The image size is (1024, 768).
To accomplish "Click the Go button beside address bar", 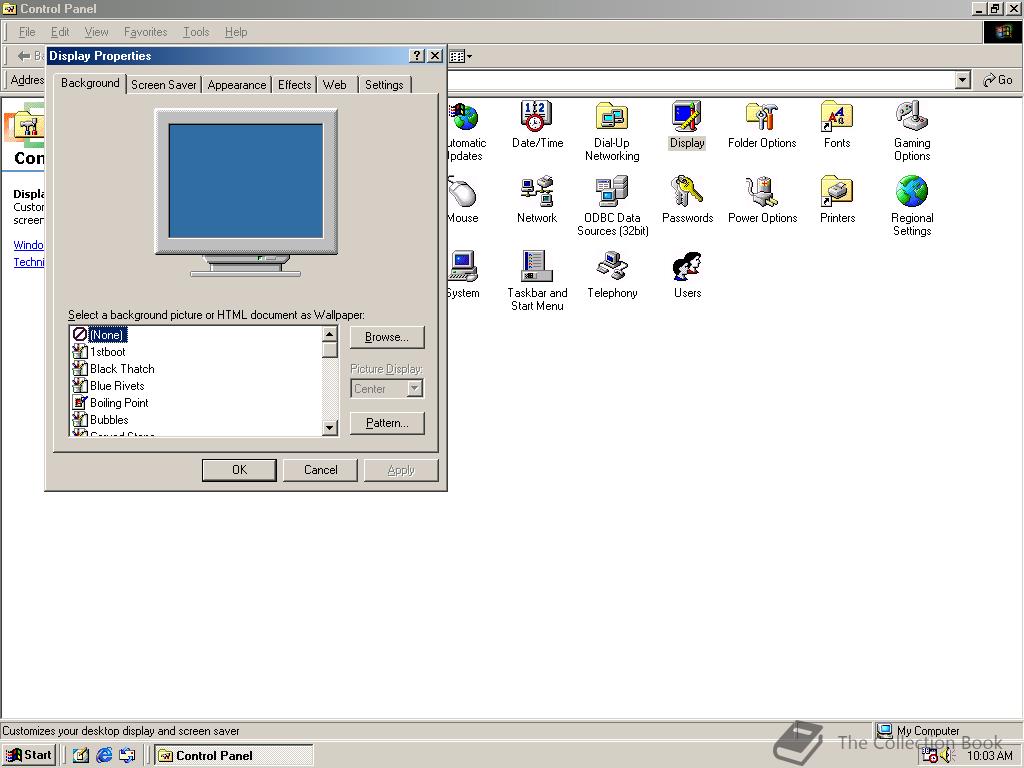I will pos(998,80).
